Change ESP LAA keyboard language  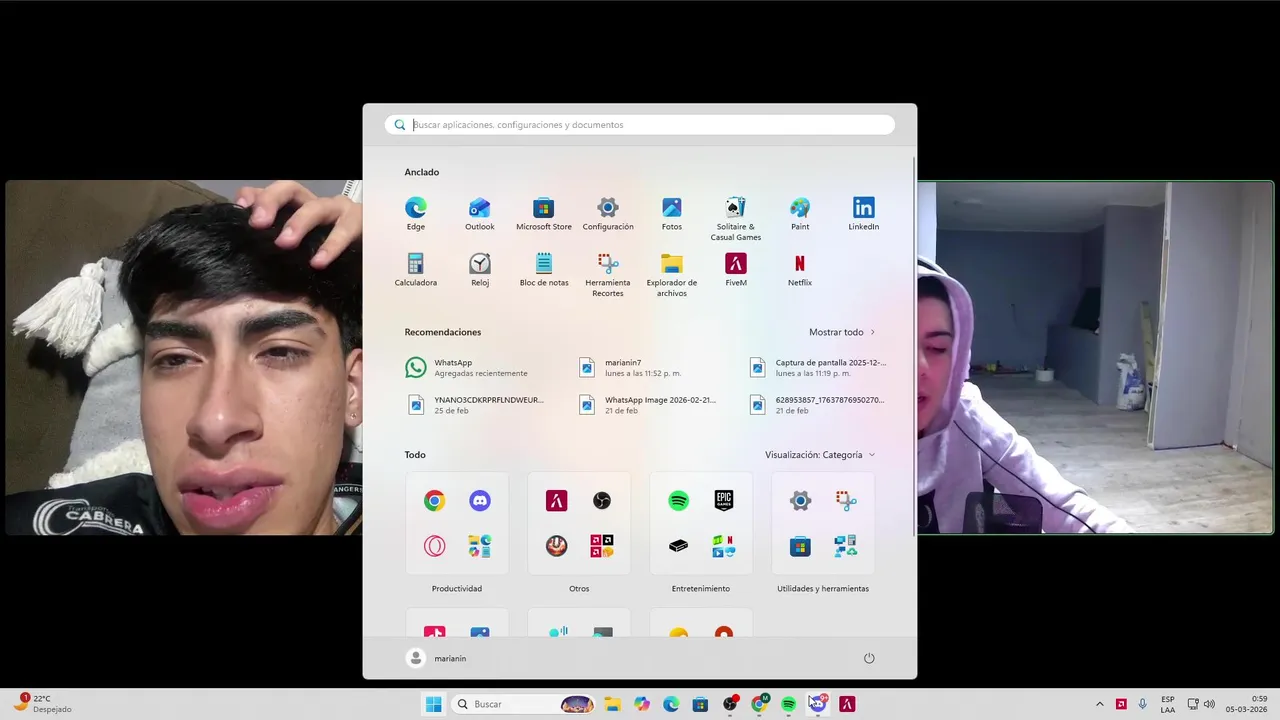point(1168,704)
